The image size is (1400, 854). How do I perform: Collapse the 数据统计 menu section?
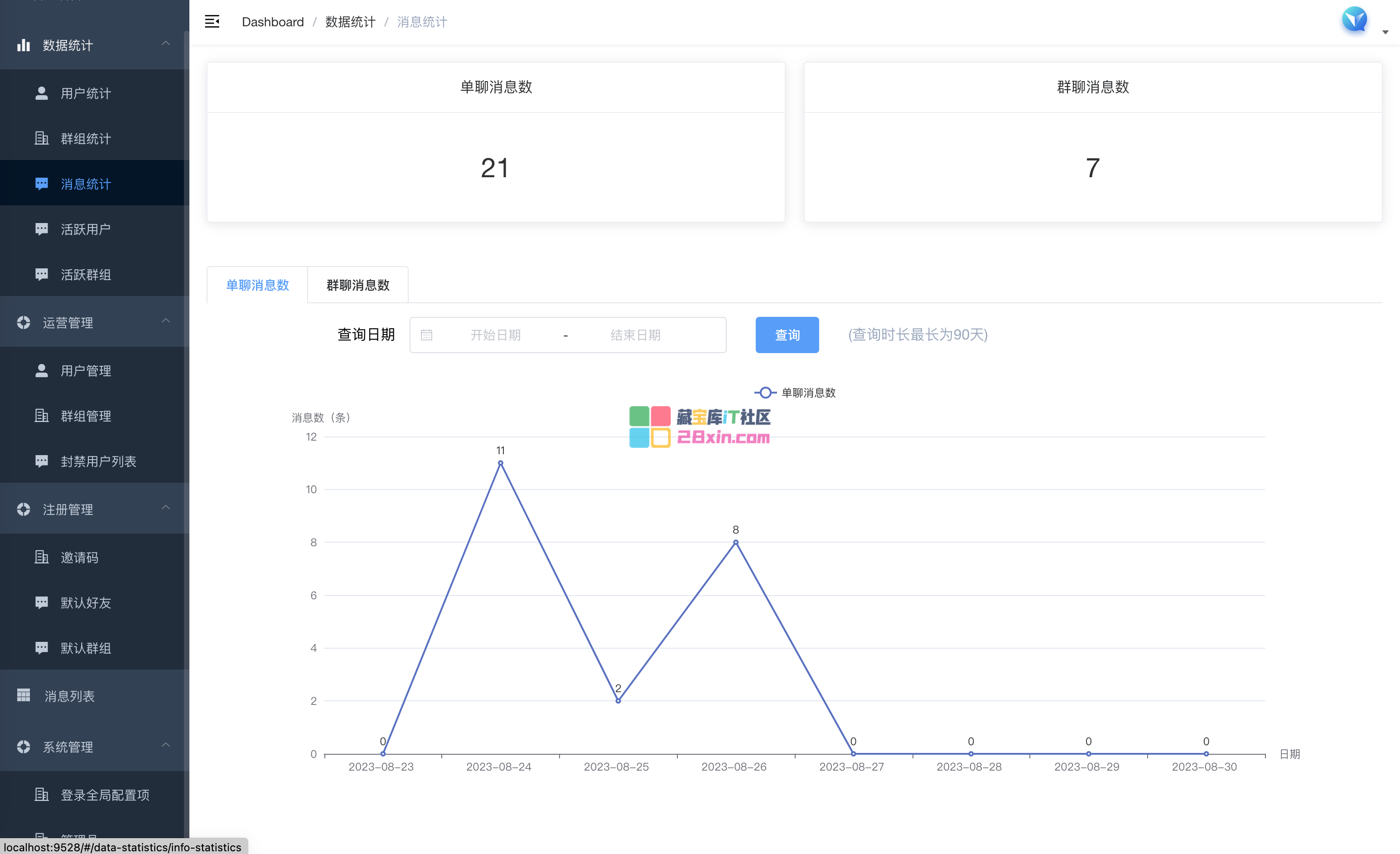click(x=165, y=44)
